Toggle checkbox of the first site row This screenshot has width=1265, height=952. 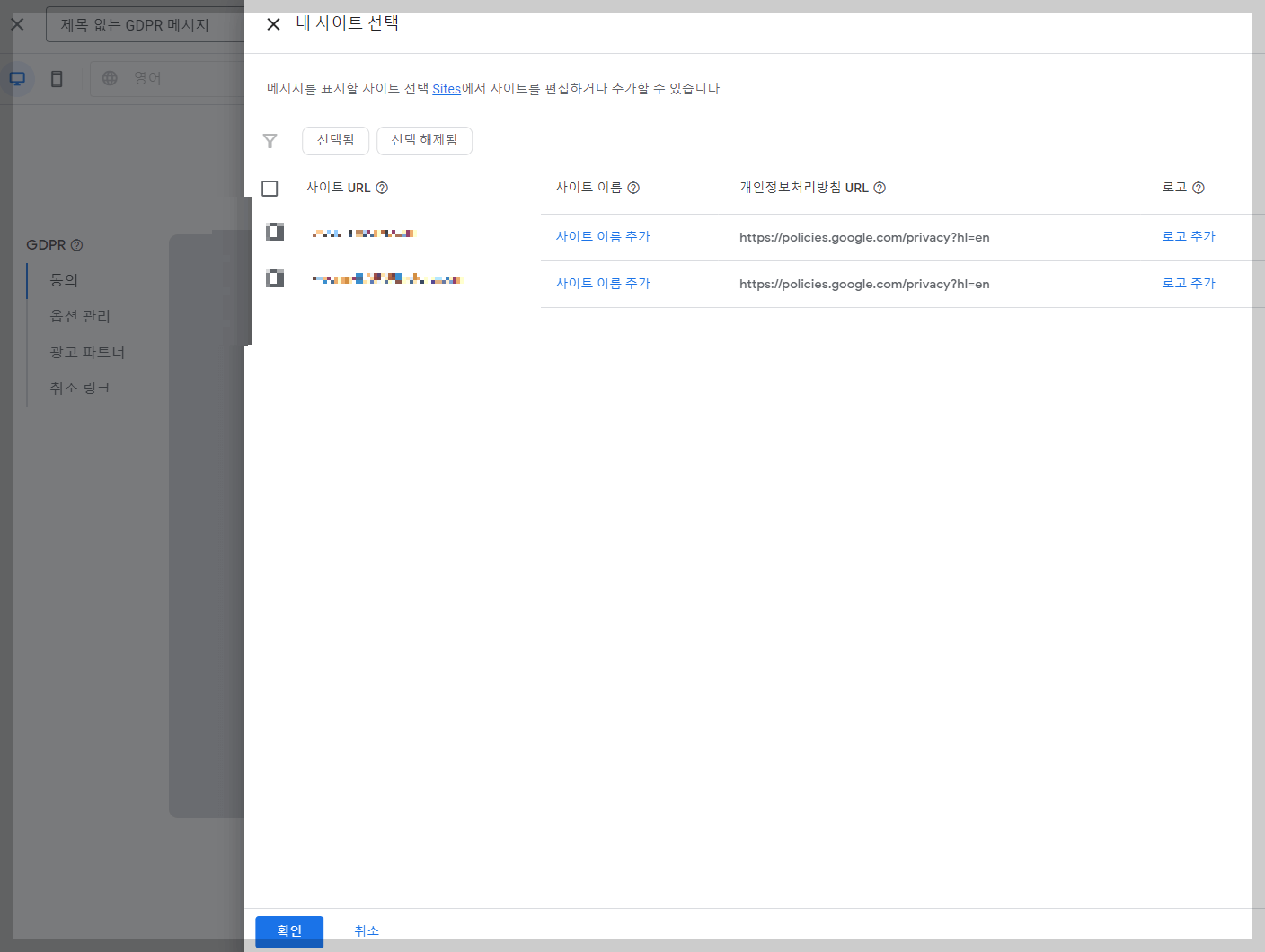click(275, 232)
